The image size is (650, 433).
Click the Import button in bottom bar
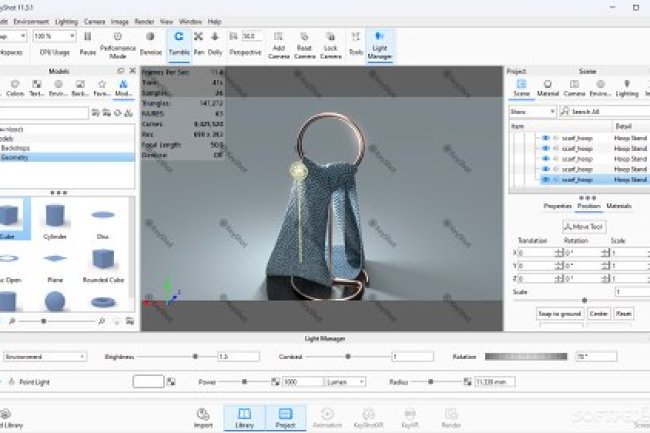point(203,416)
